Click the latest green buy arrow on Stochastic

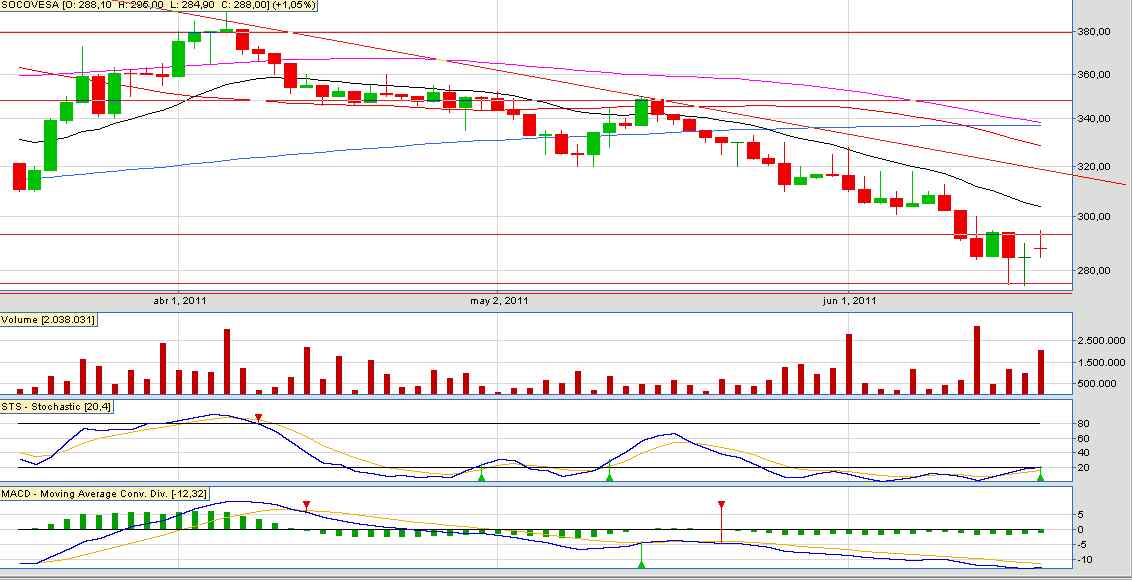1040,475
